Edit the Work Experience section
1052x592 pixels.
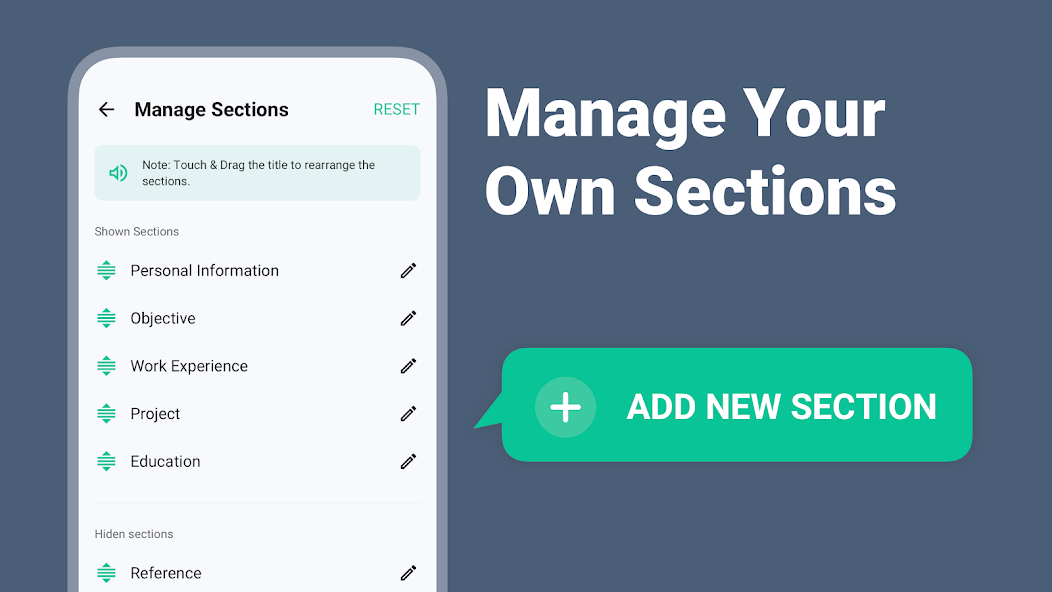[409, 366]
